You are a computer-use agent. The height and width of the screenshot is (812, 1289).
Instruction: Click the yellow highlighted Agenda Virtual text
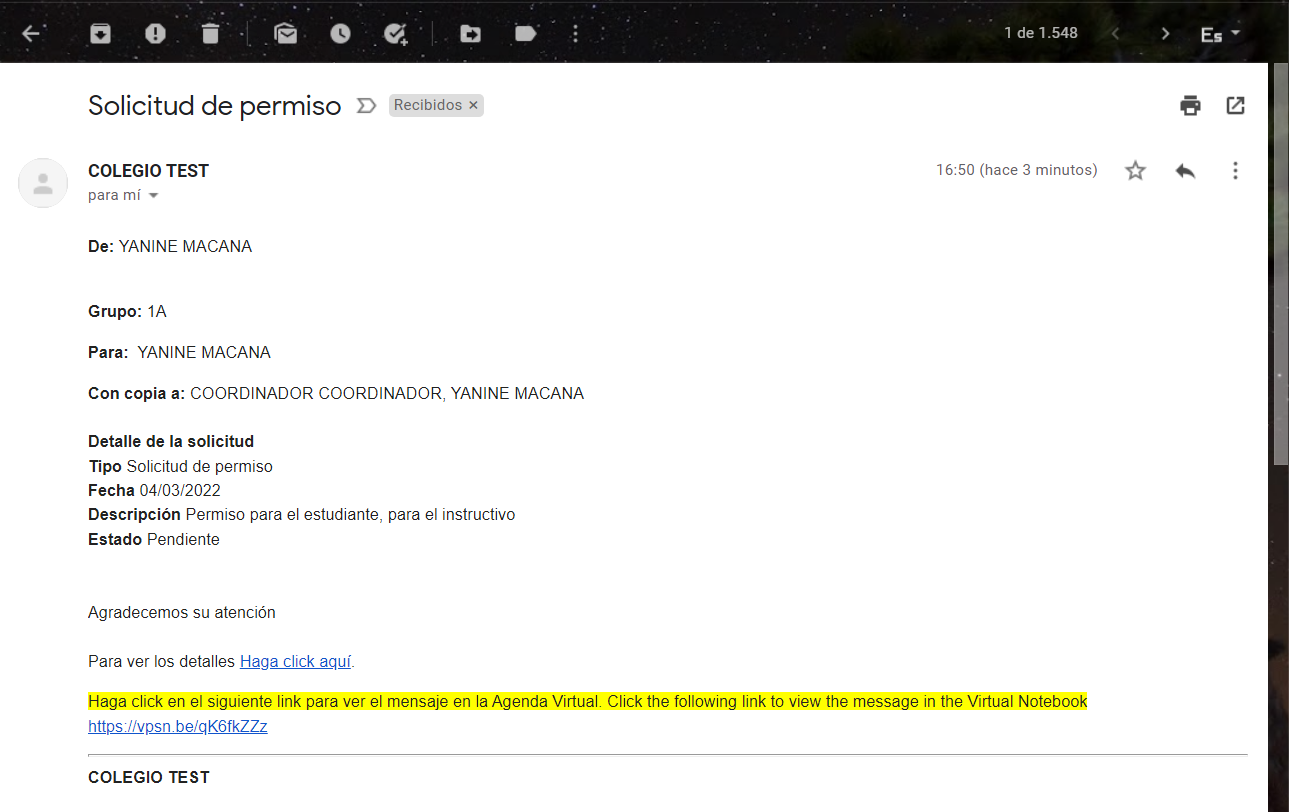click(588, 701)
